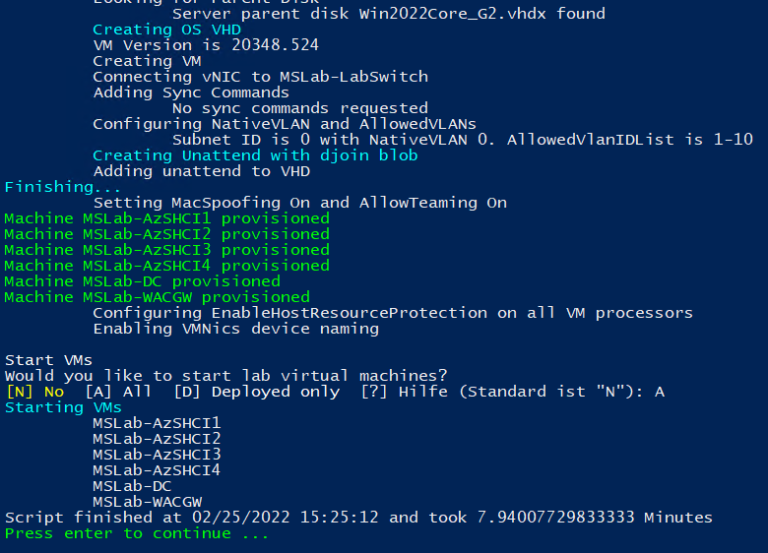Click the "Machine MSLab-AzSHCI3 provisioned" line
Image resolution: width=768 pixels, height=553 pixels.
pos(167,250)
